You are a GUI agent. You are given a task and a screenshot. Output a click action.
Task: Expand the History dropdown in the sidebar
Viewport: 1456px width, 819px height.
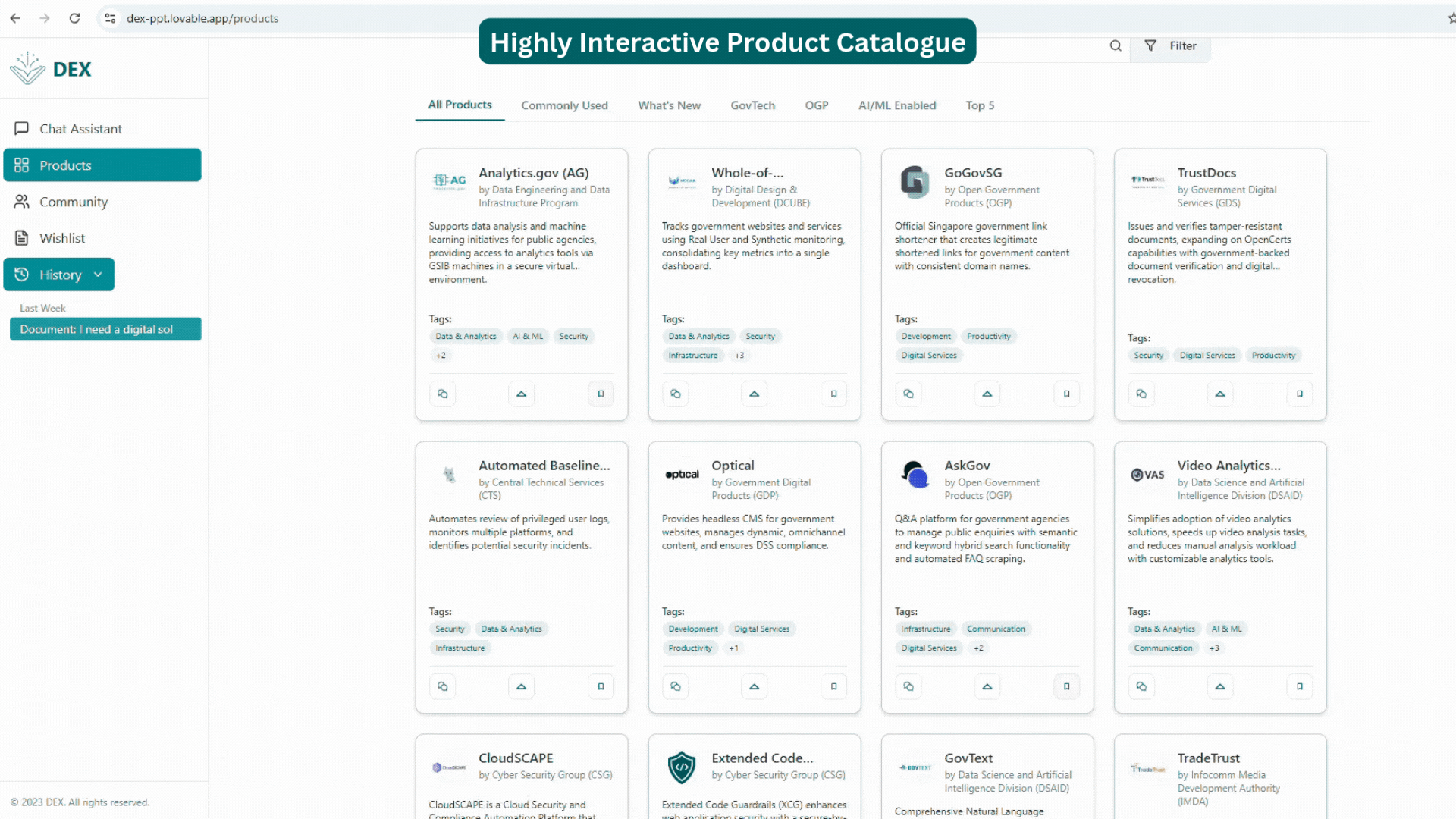point(96,275)
